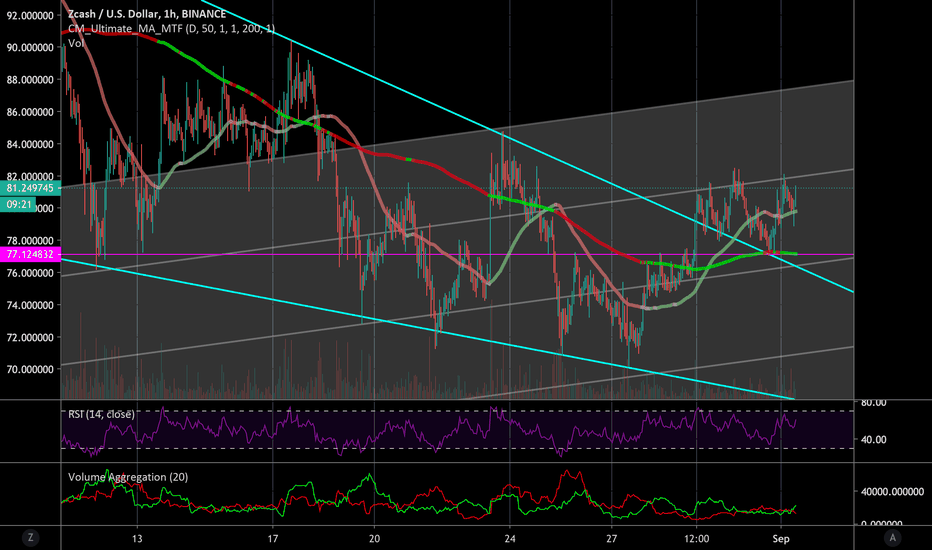Click the 72.000000 price axis label

pyautogui.click(x=30, y=337)
